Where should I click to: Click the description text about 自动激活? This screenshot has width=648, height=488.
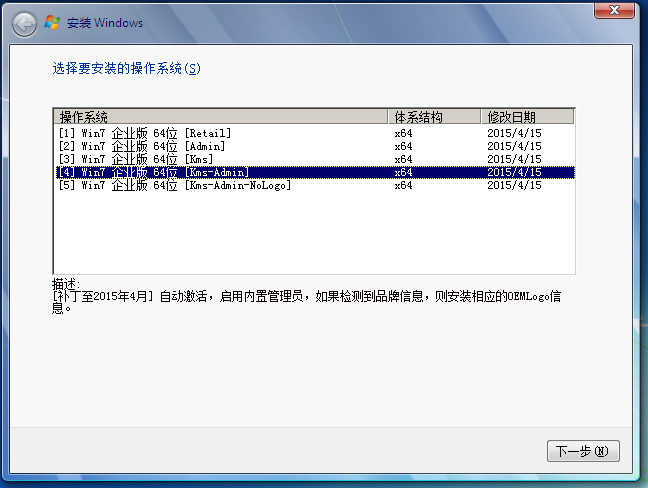pyautogui.click(x=300, y=297)
